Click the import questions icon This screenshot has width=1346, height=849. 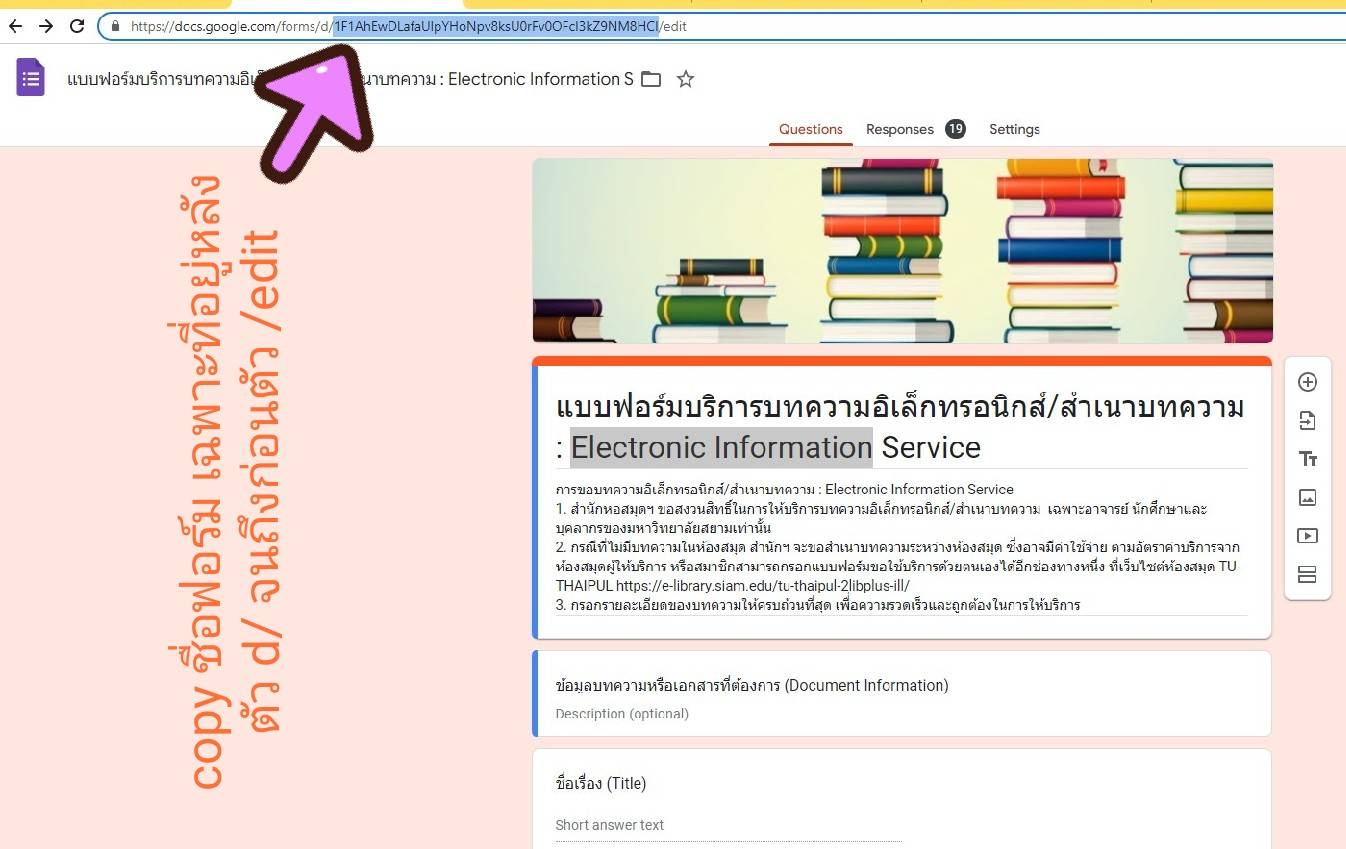point(1307,421)
